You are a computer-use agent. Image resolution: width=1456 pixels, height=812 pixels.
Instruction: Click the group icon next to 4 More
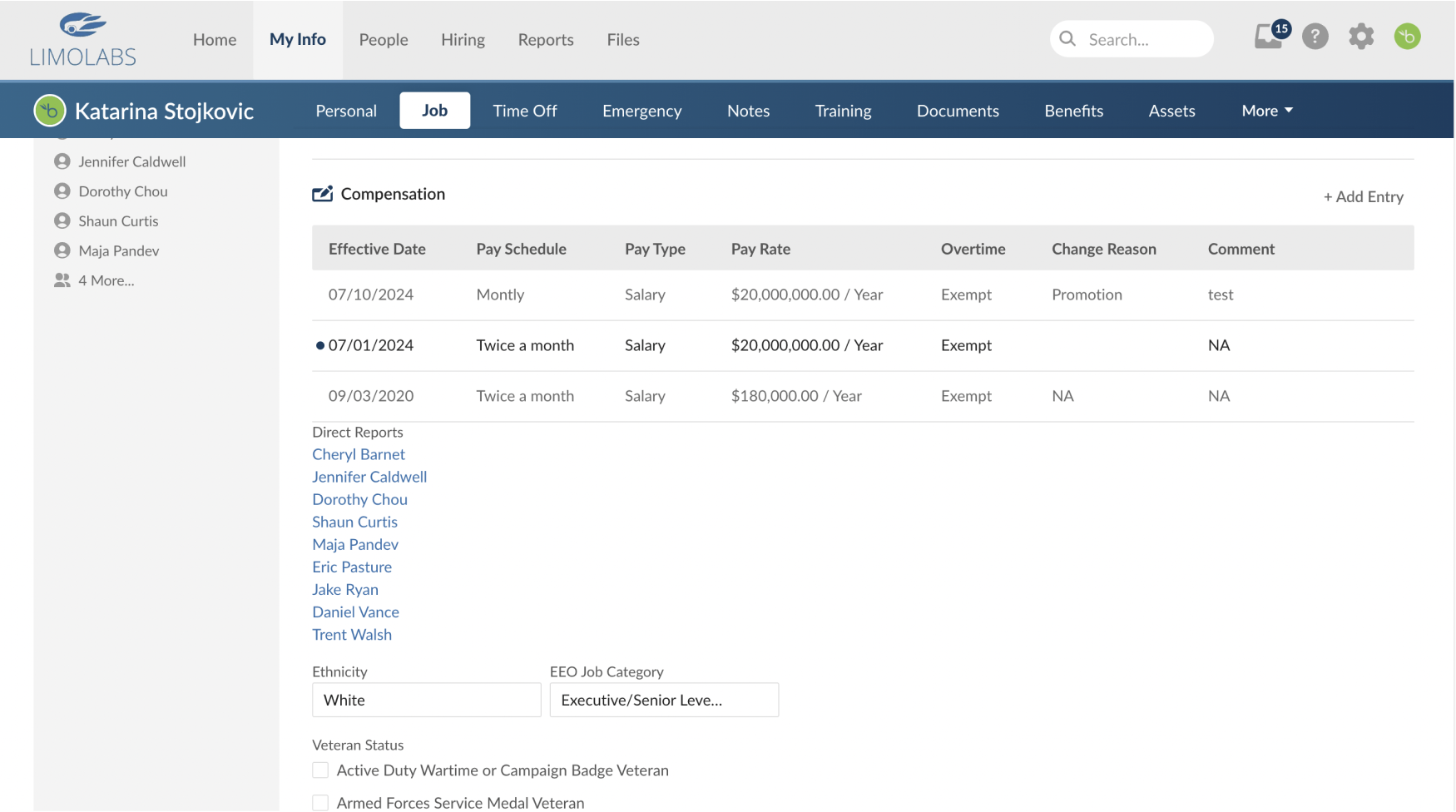(62, 280)
